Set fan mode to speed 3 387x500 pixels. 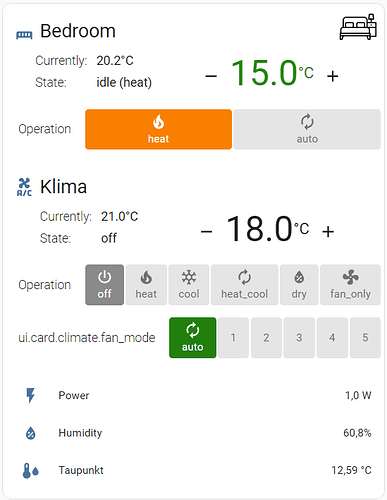(299, 338)
